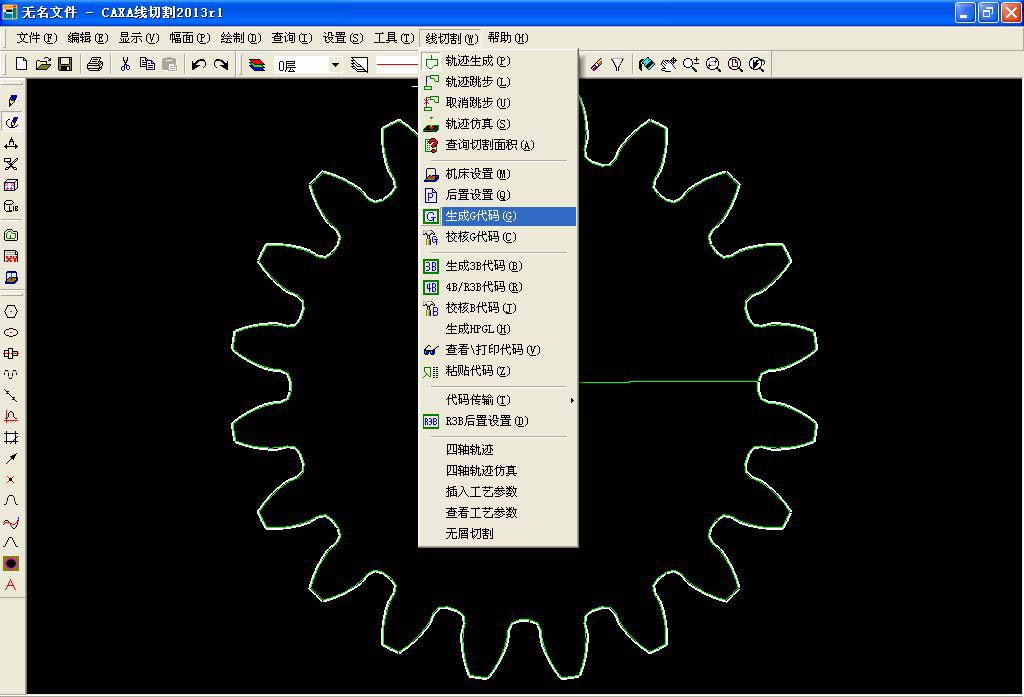The image size is (1024, 697).
Task: Undo the last action
Action: [x=198, y=64]
